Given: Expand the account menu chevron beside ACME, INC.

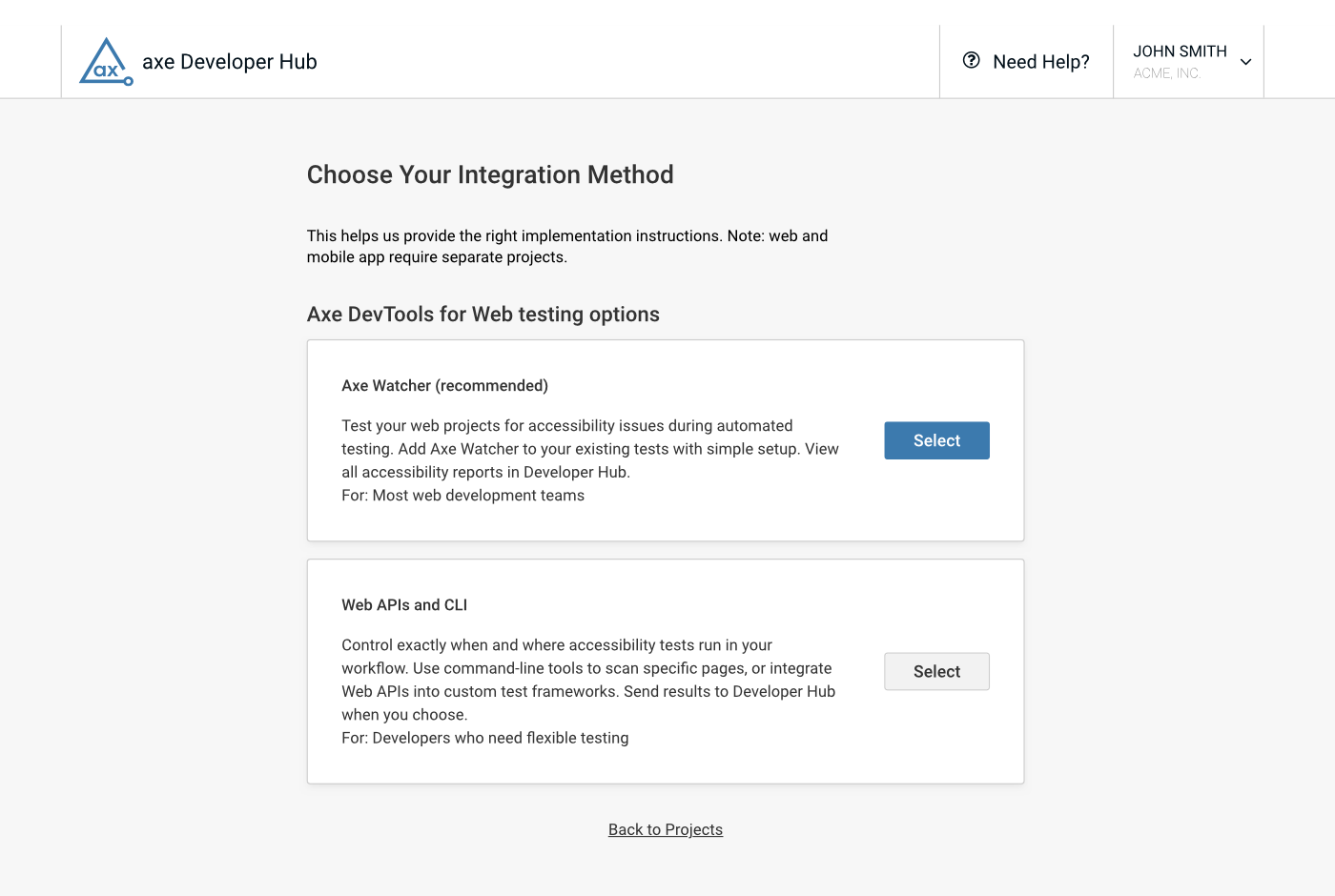Looking at the screenshot, I should tap(1245, 61).
